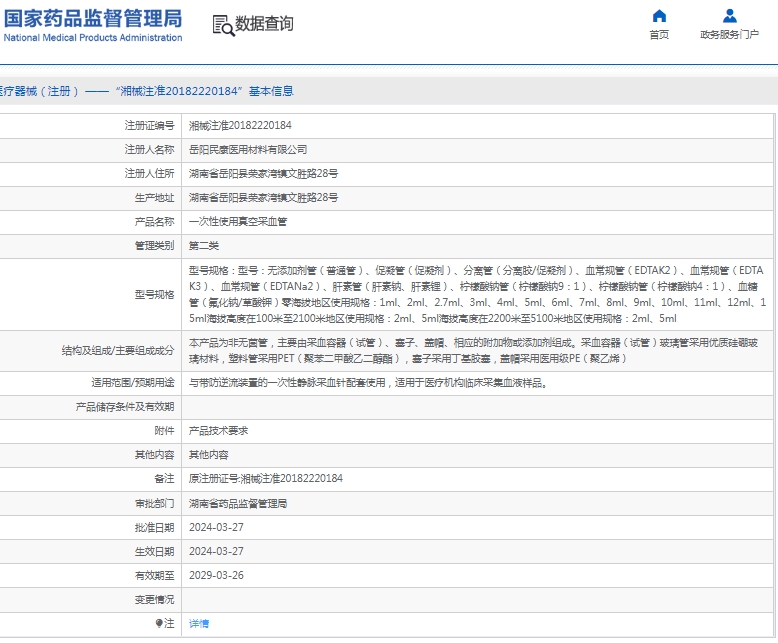This screenshot has width=778, height=643.
Task: Click the 批准日期 label
Action: 154,527
